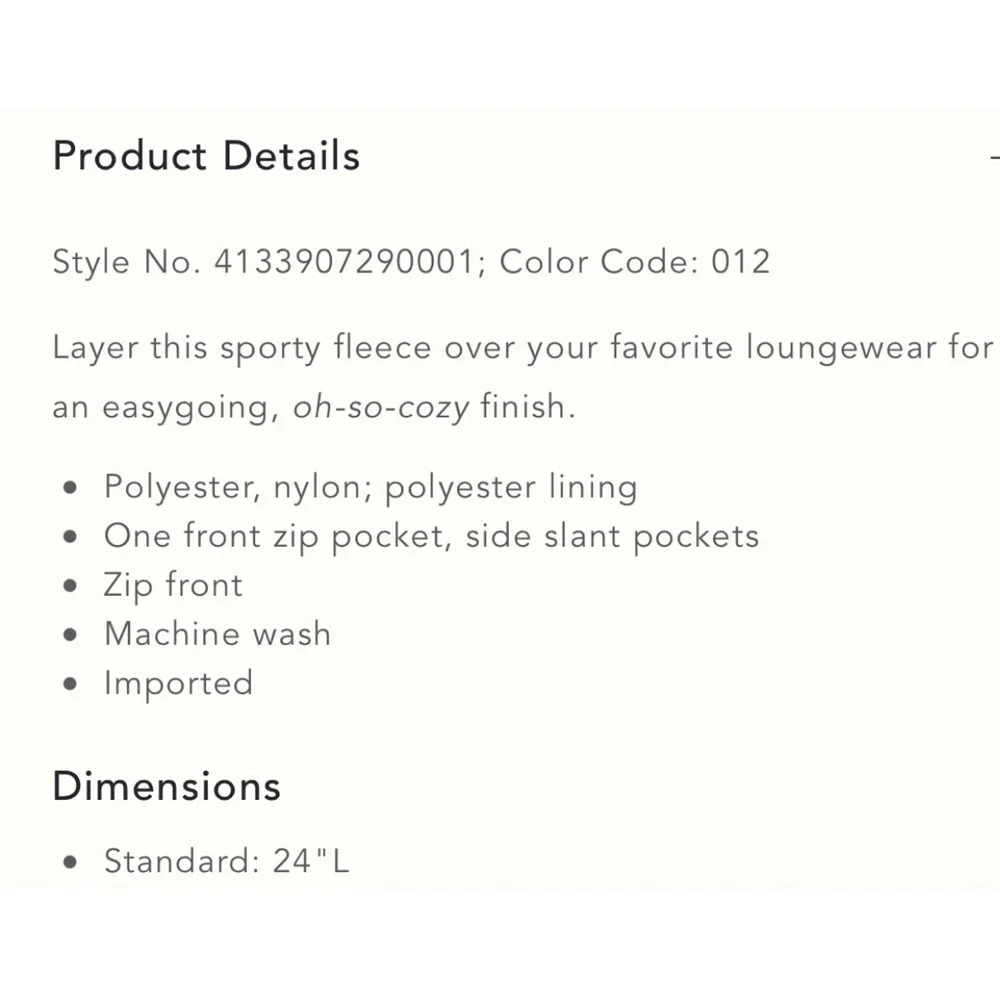Click the 'Imported' list item
Image resolution: width=1000 pixels, height=1000 pixels.
coord(179,684)
